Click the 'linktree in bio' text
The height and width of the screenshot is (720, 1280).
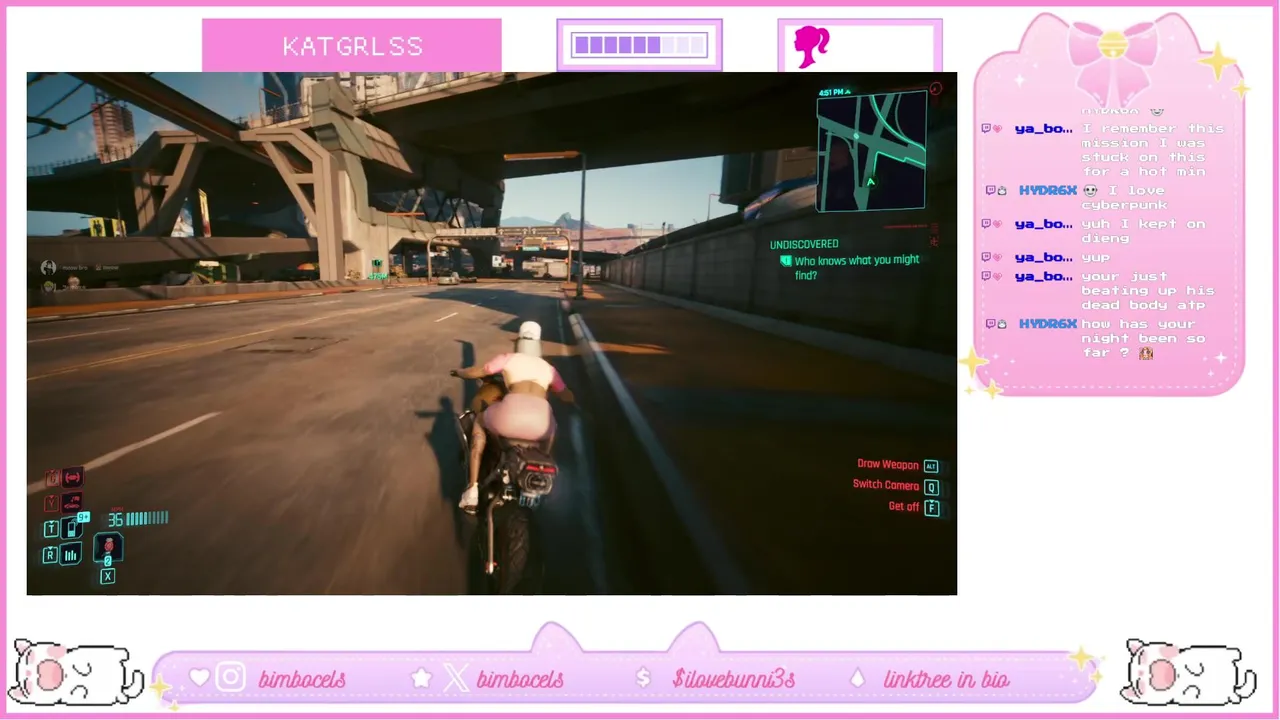(946, 679)
